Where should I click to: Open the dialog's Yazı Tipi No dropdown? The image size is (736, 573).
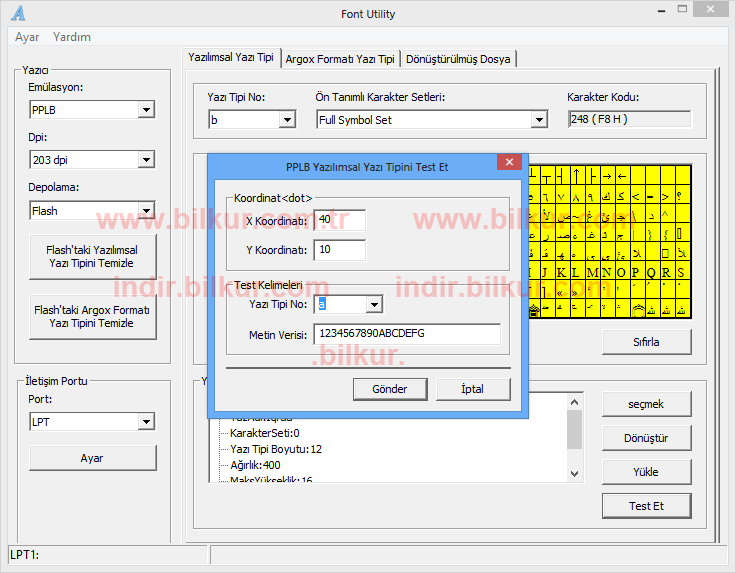[x=374, y=305]
